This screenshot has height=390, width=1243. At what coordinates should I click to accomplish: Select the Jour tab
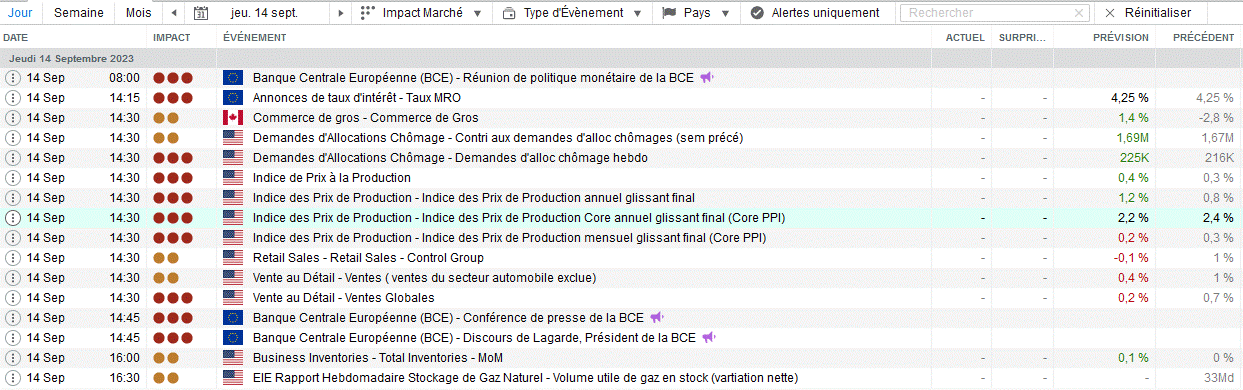click(x=21, y=13)
